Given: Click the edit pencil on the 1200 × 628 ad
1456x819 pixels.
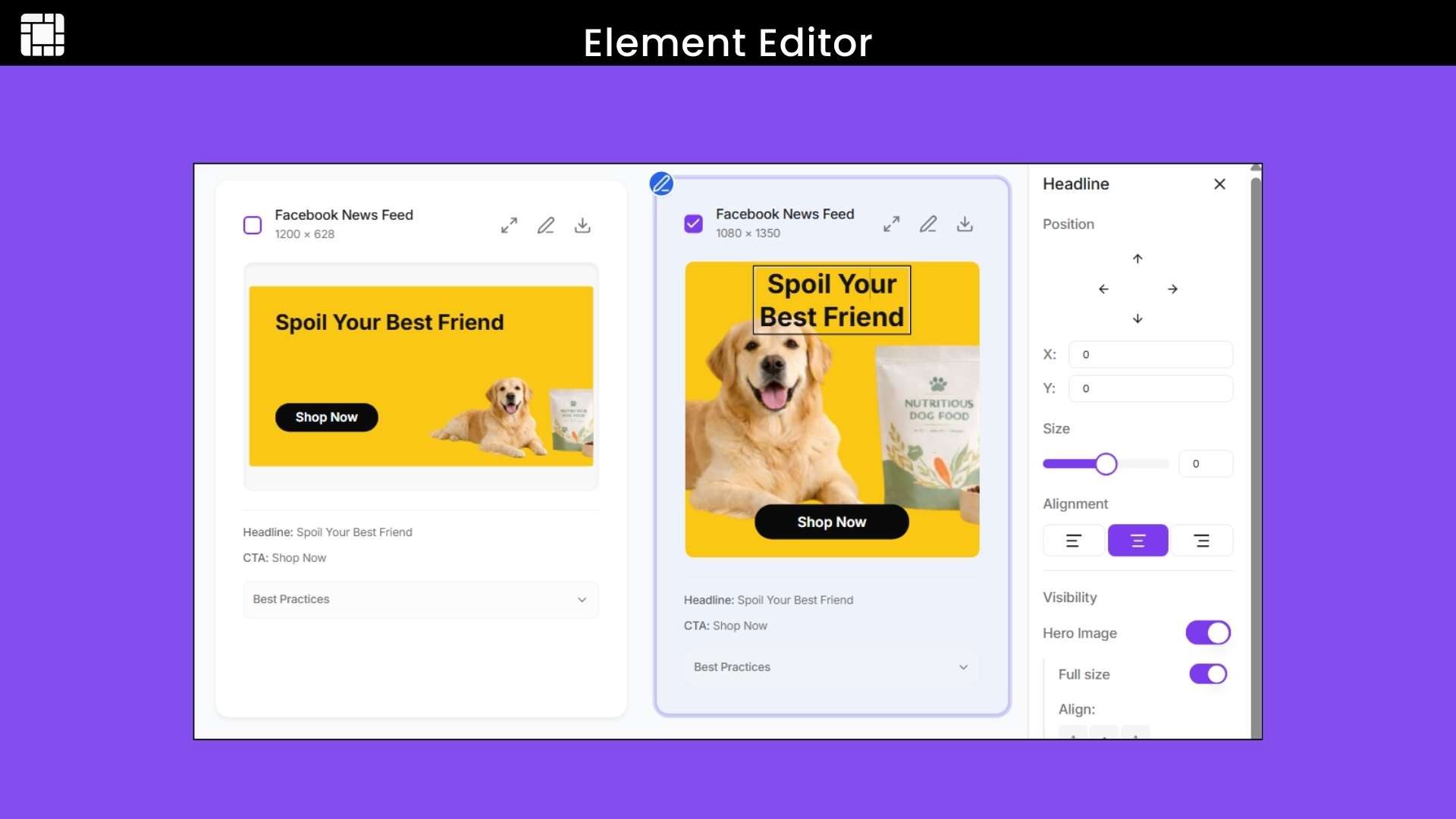Looking at the screenshot, I should 545,225.
